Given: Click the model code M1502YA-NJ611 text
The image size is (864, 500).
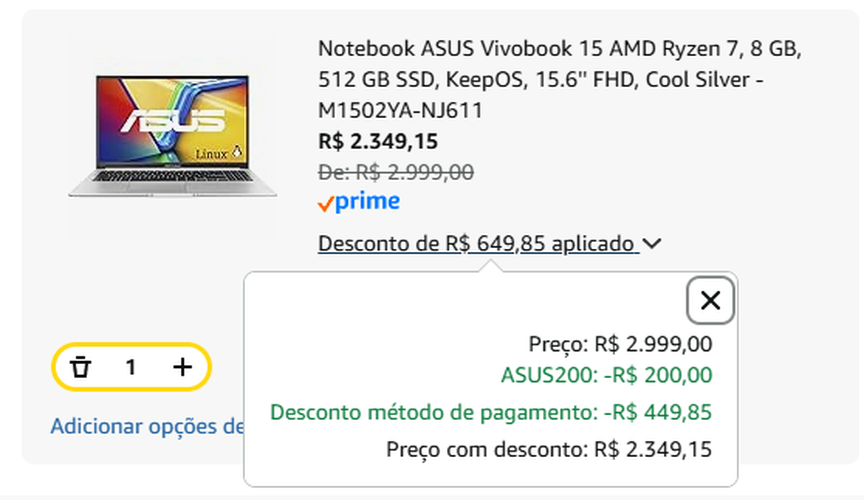Looking at the screenshot, I should pos(400,110).
